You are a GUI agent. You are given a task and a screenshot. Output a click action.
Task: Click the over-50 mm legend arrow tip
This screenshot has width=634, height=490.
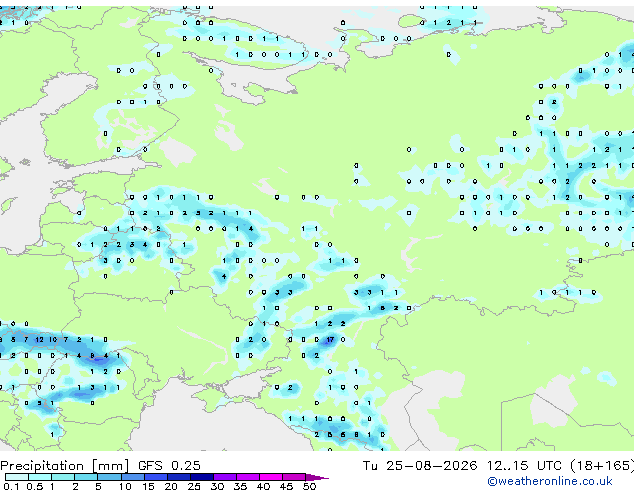click(317, 477)
